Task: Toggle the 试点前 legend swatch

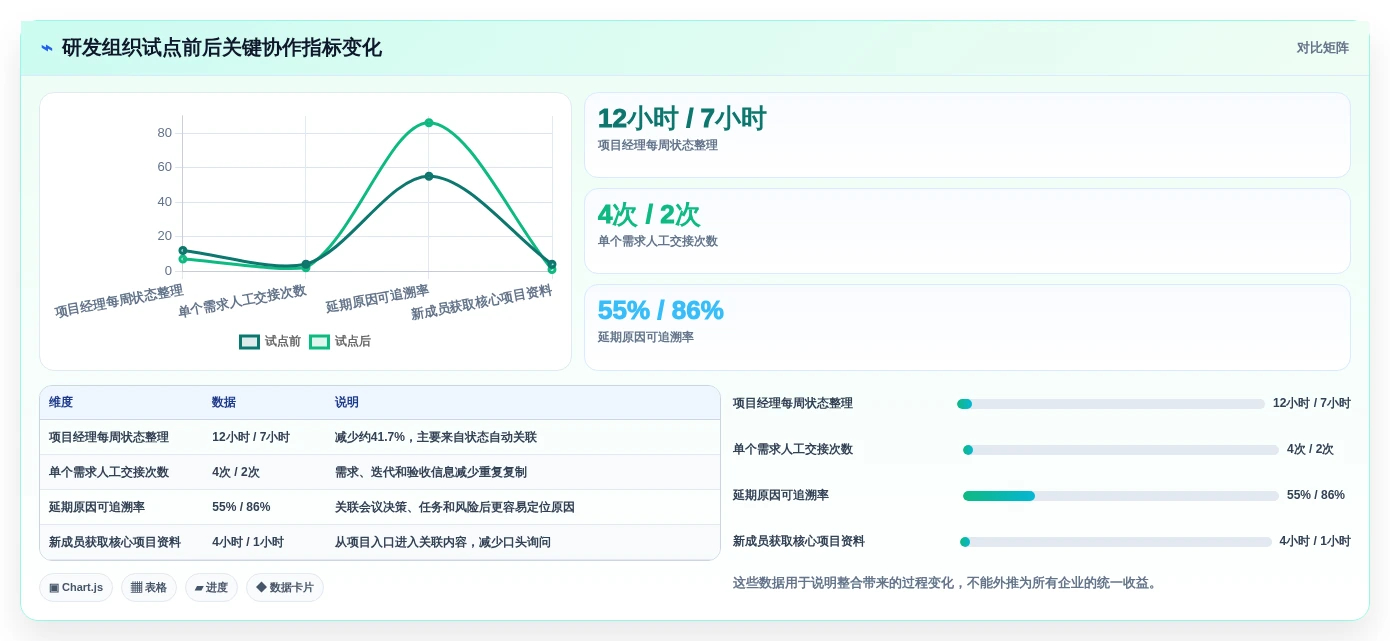Action: (249, 342)
